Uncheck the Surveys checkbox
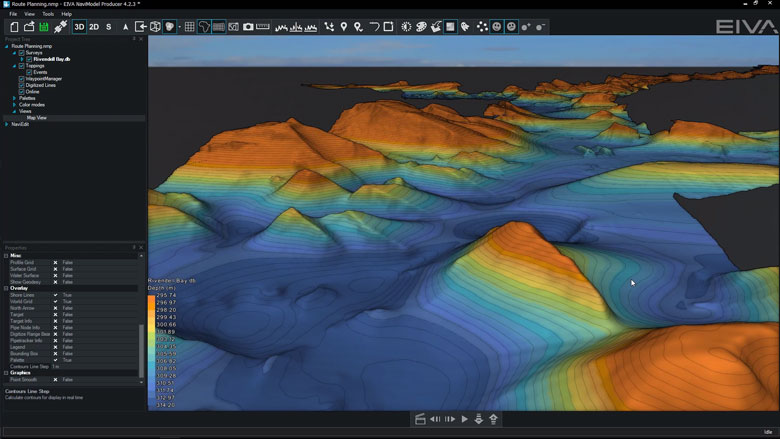Image resolution: width=780 pixels, height=439 pixels. point(21,53)
